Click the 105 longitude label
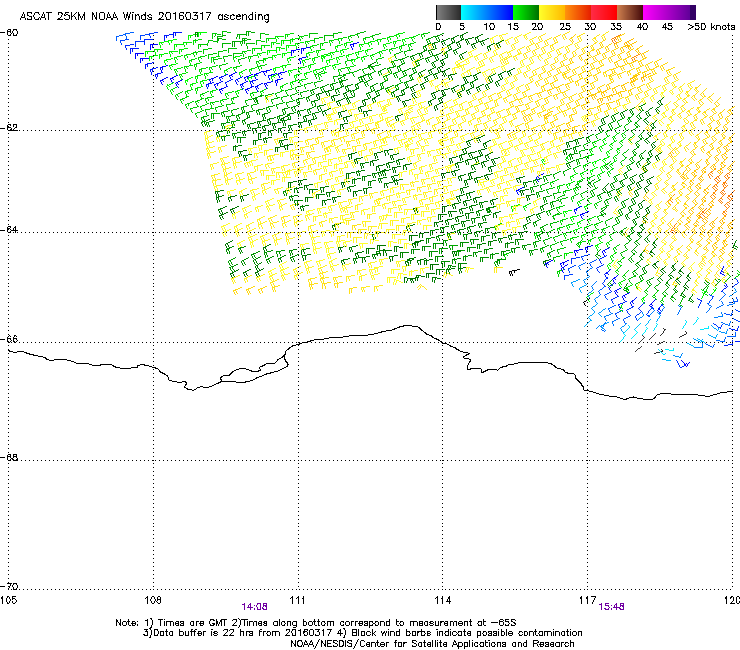 (8, 600)
